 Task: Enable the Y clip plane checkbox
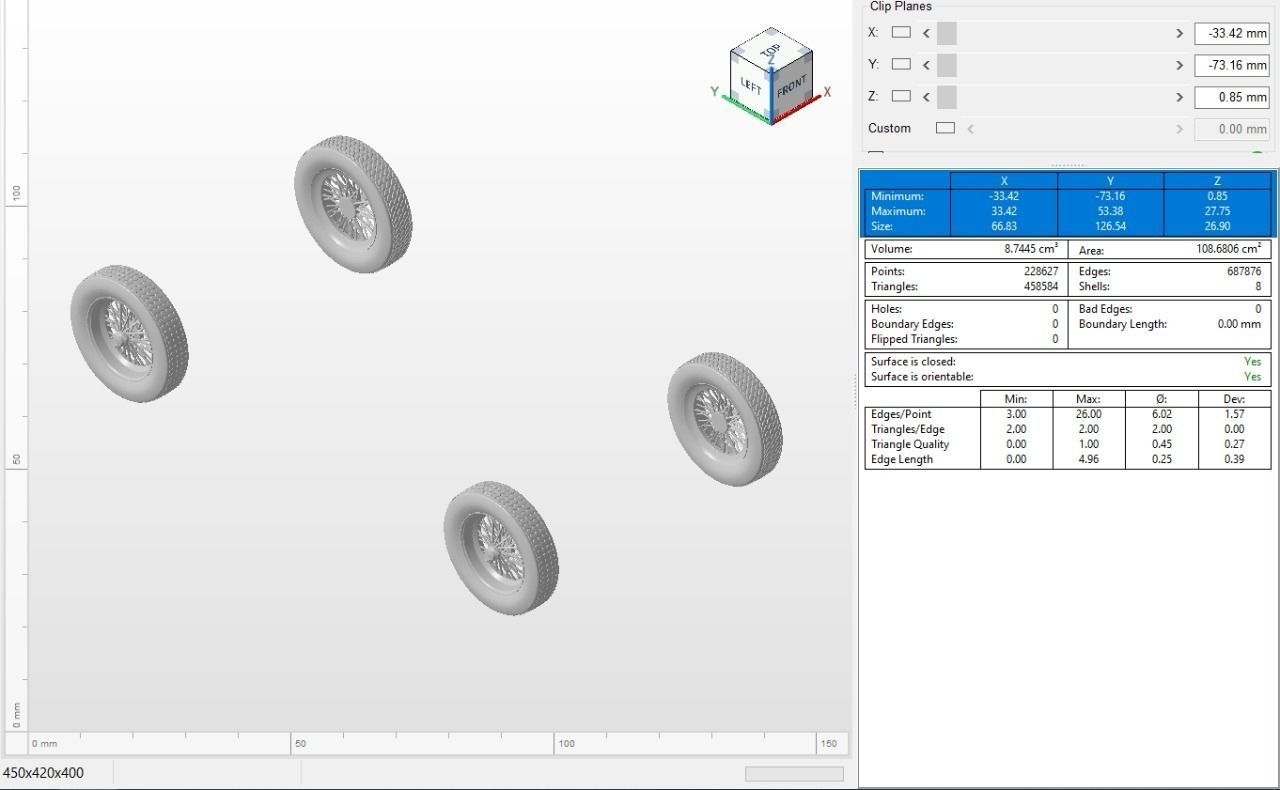pyautogui.click(x=901, y=65)
